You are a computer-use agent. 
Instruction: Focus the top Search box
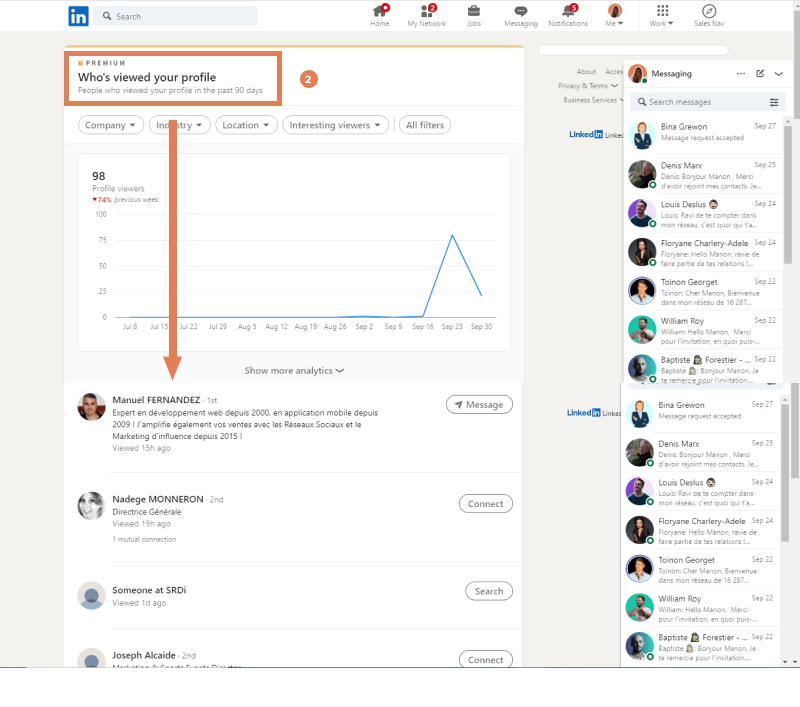pos(176,16)
